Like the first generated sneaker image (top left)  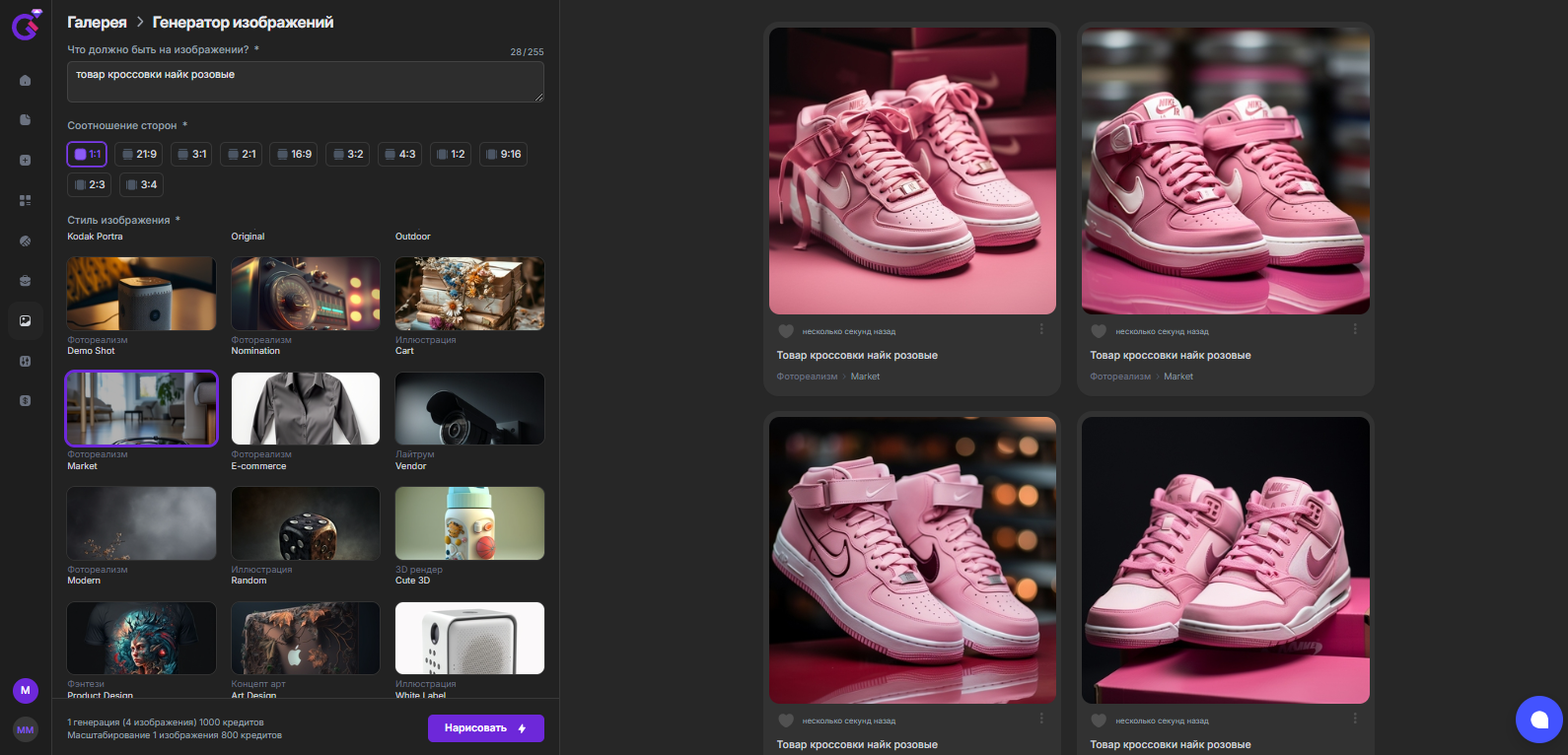(x=786, y=331)
